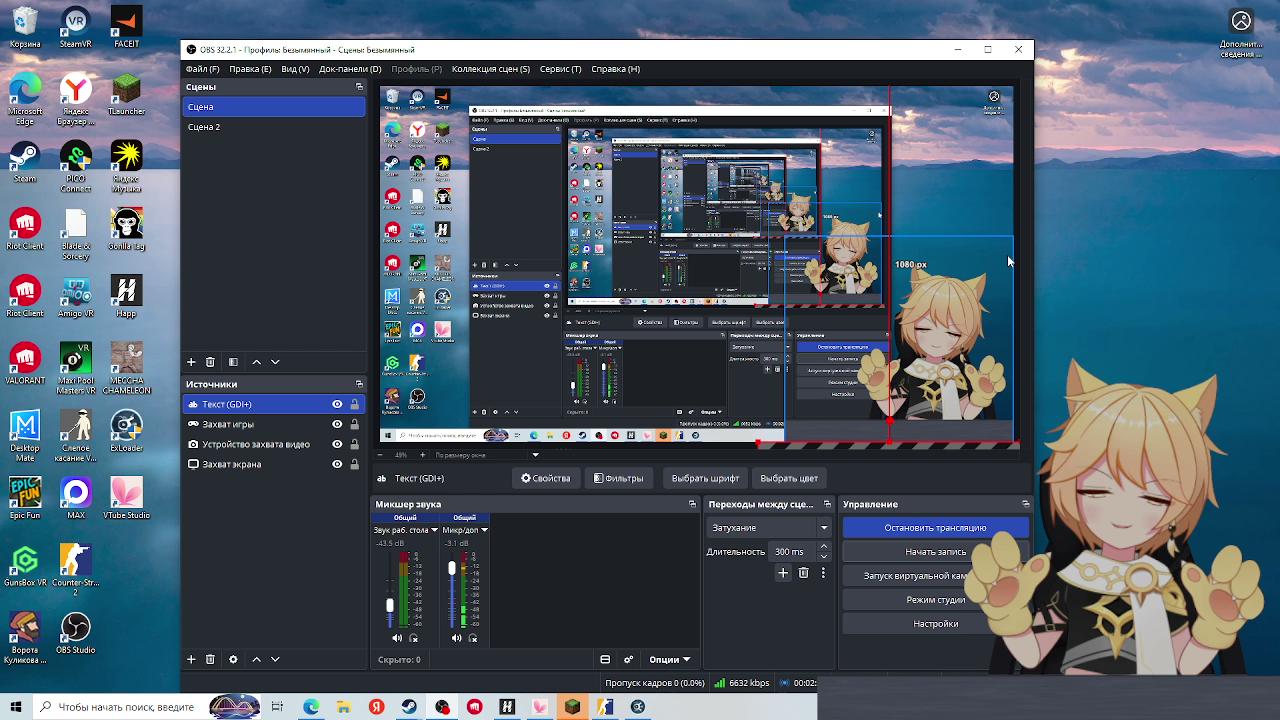Open Фильтры for the selected source
The width and height of the screenshot is (1280, 720).
point(619,478)
